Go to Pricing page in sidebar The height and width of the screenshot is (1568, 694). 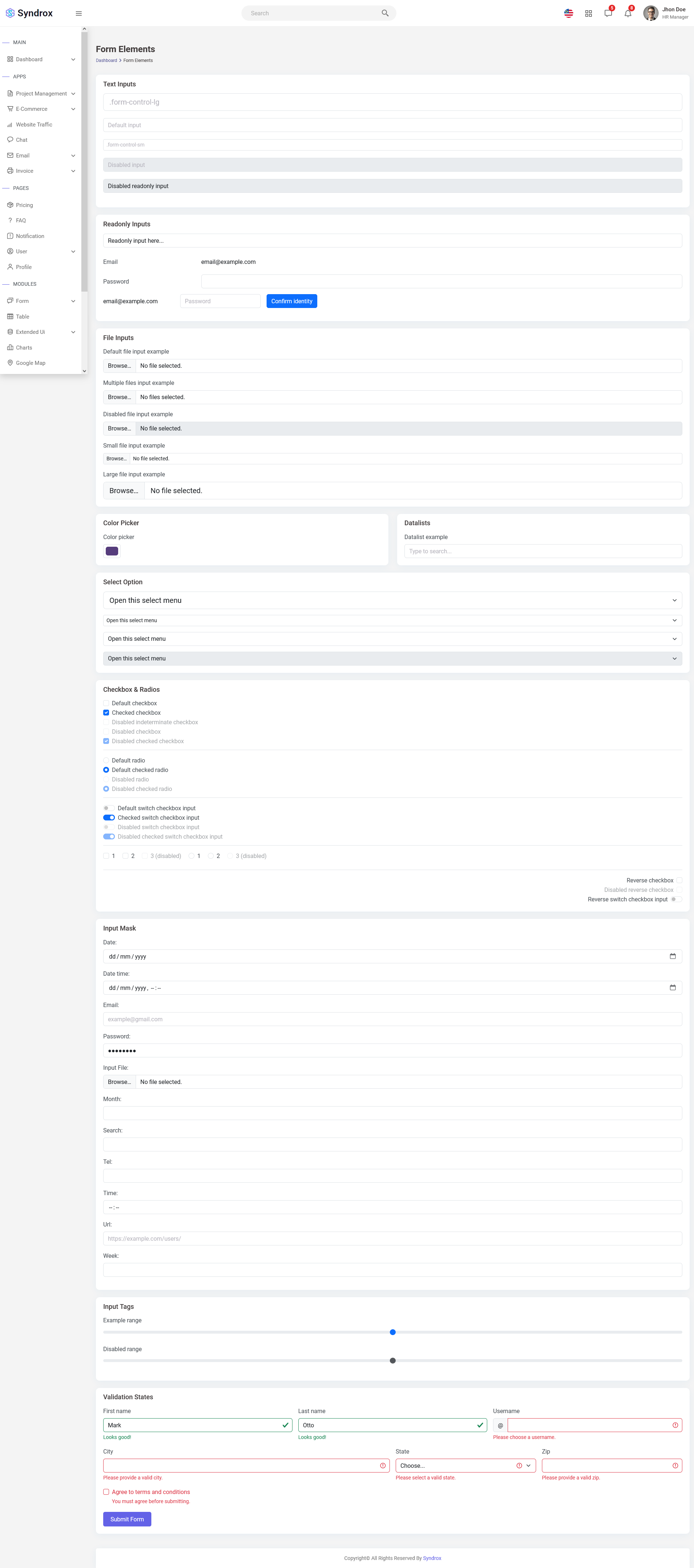tap(24, 205)
